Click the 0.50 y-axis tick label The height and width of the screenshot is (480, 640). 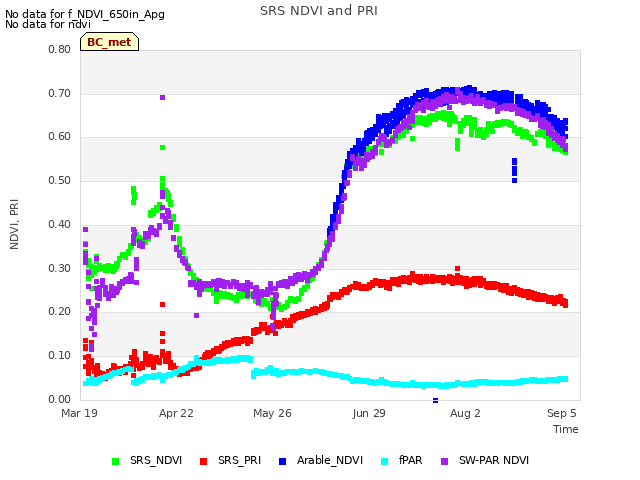tap(60, 180)
